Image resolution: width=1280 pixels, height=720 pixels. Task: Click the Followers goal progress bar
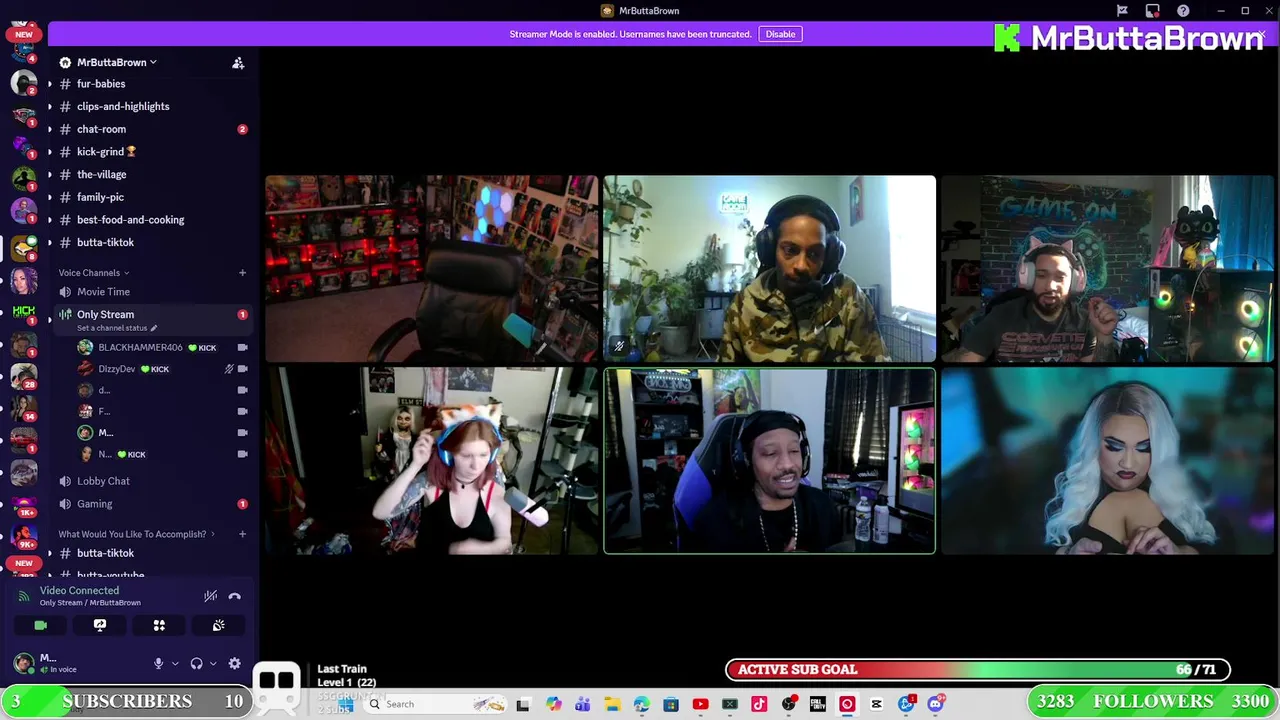click(x=1153, y=701)
